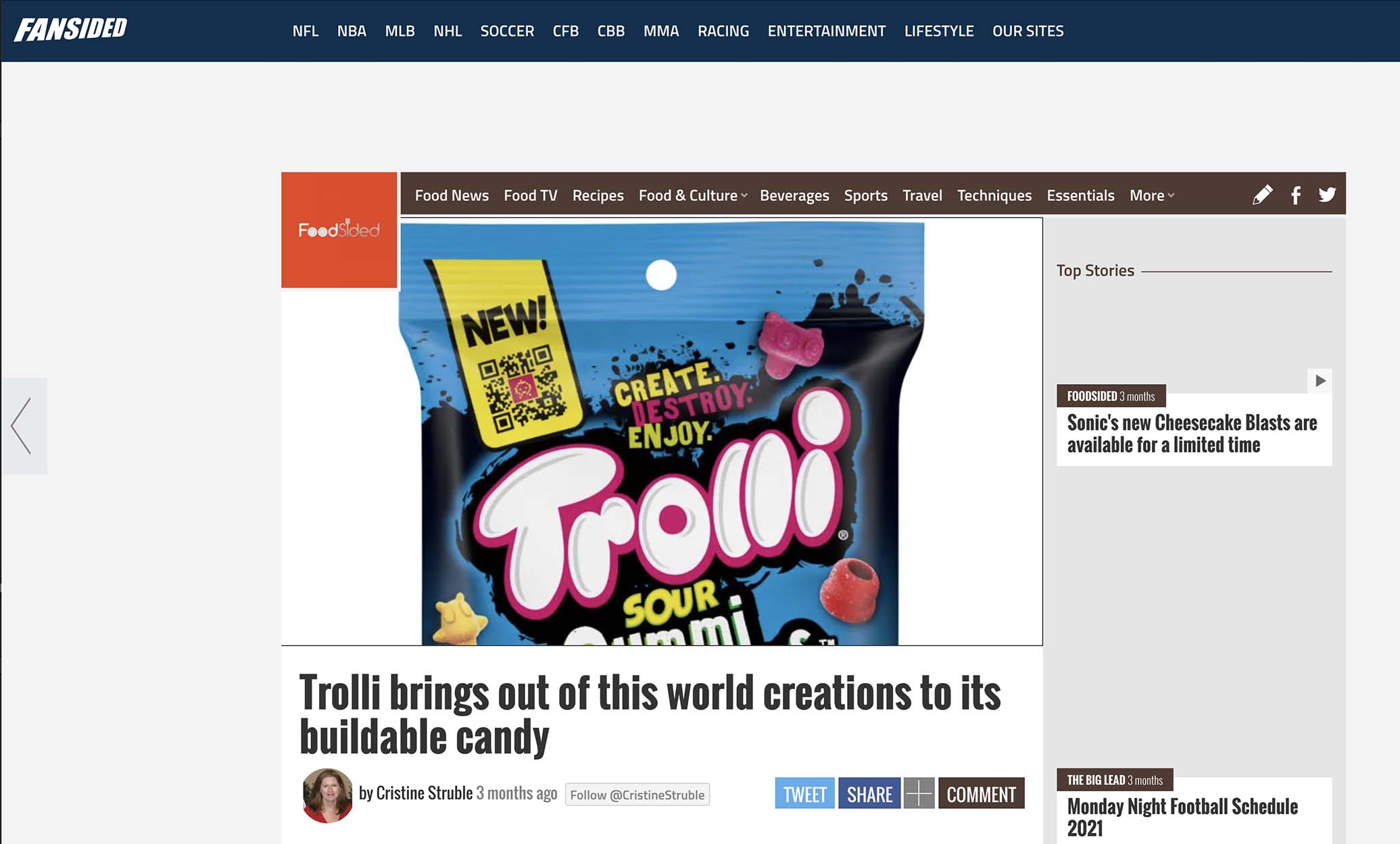Open the Beverages section

[x=794, y=195]
